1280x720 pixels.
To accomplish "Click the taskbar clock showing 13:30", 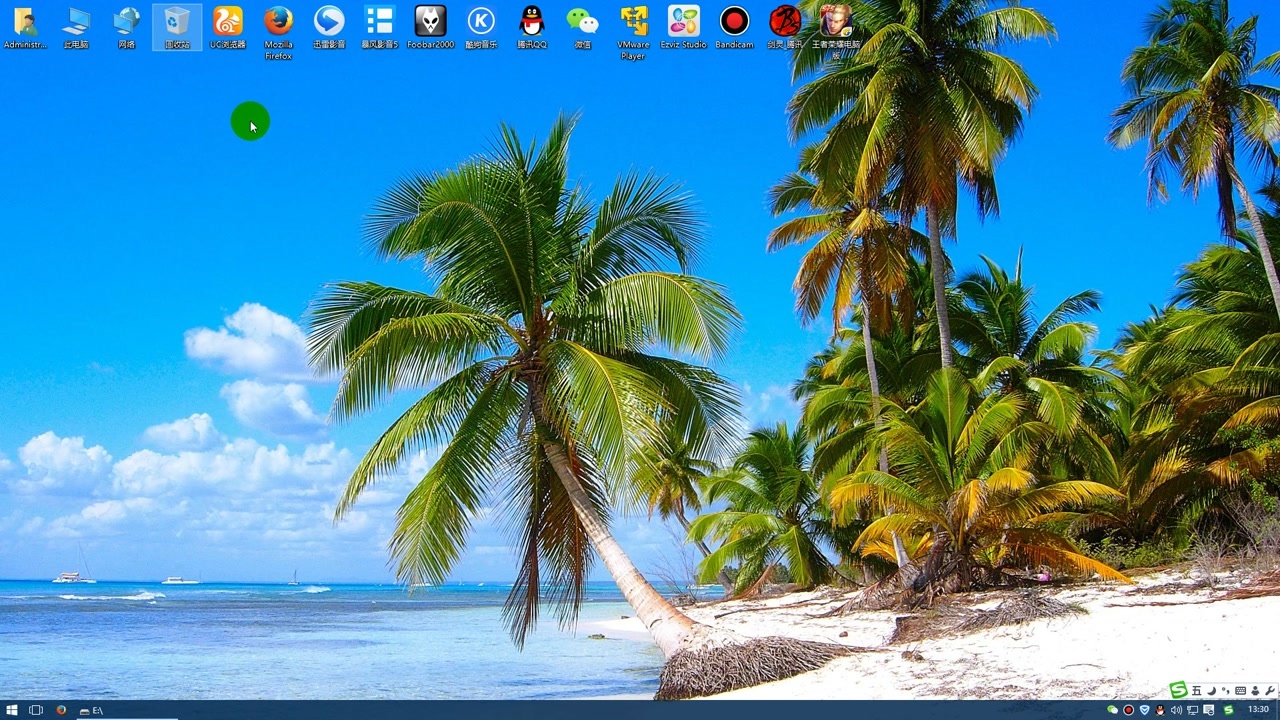I will 1259,710.
